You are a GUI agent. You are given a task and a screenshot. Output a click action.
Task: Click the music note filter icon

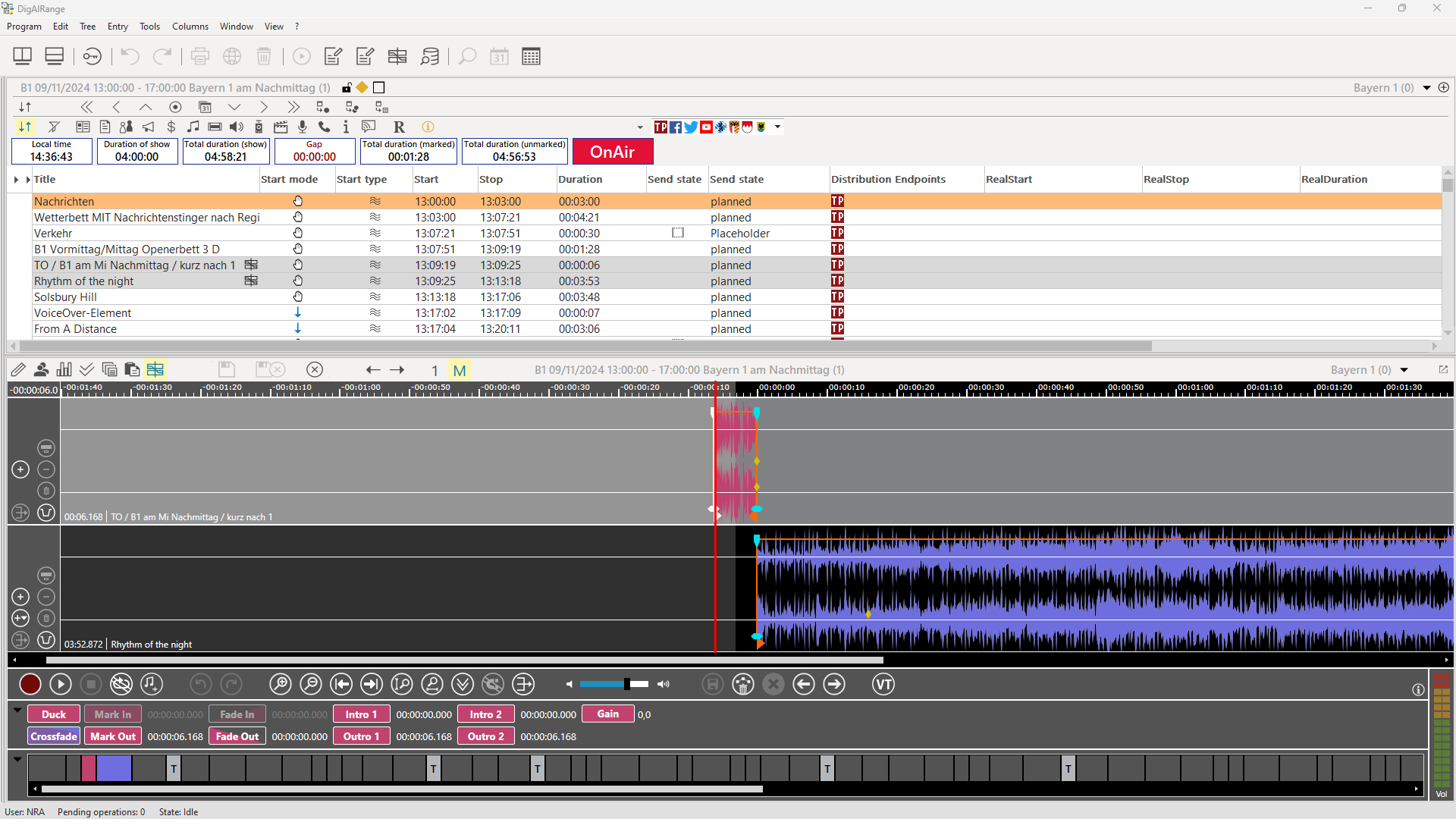[193, 127]
